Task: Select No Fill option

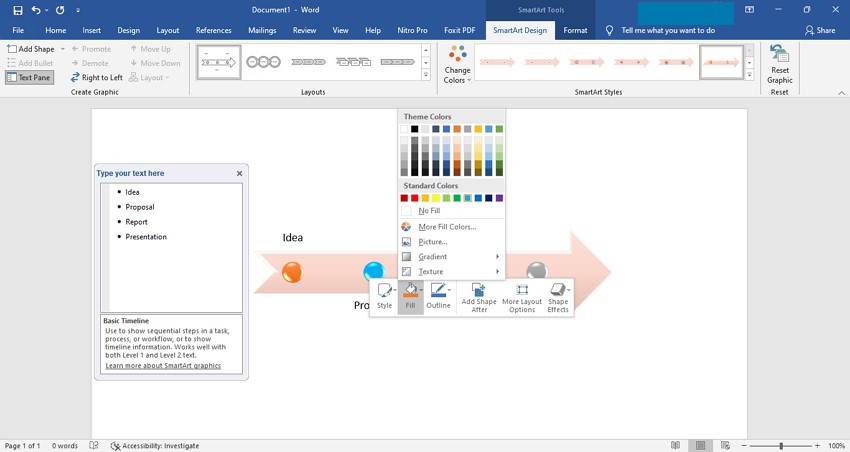Action: (x=428, y=211)
